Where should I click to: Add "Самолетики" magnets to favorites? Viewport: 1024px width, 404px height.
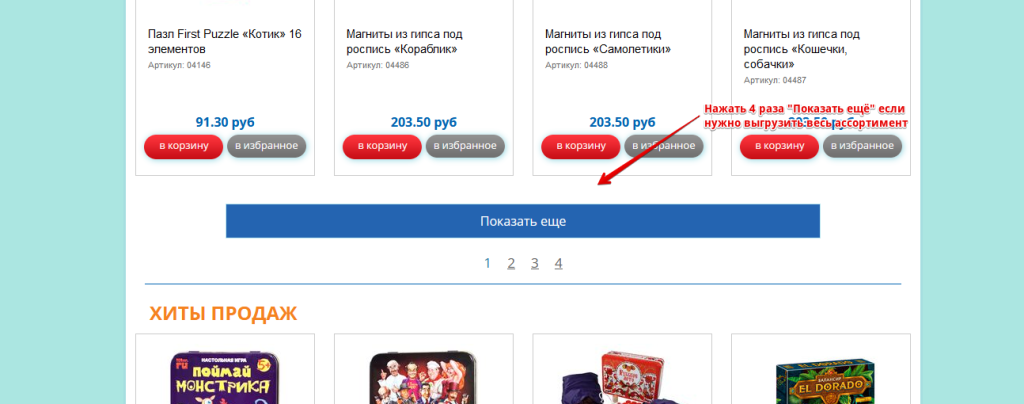664,146
